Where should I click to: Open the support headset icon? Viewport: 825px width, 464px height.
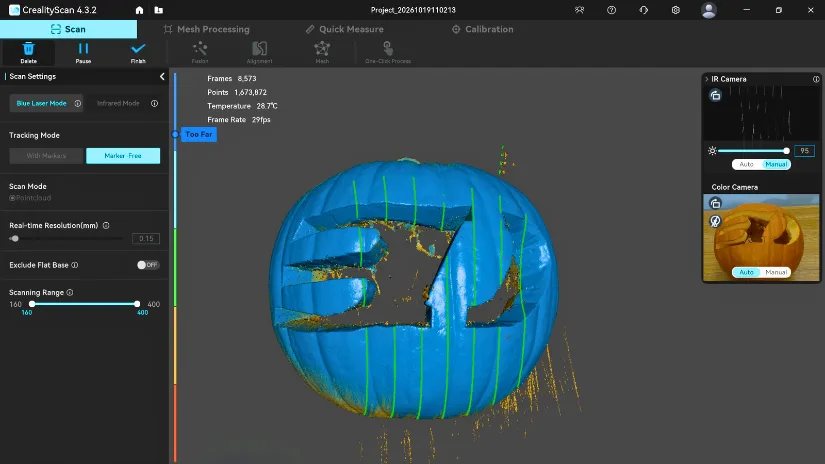(x=643, y=10)
